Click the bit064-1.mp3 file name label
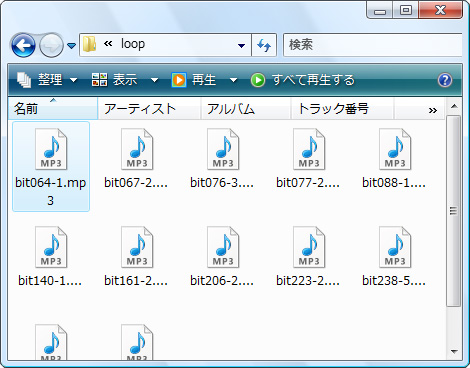The height and width of the screenshot is (368, 470). 51,192
